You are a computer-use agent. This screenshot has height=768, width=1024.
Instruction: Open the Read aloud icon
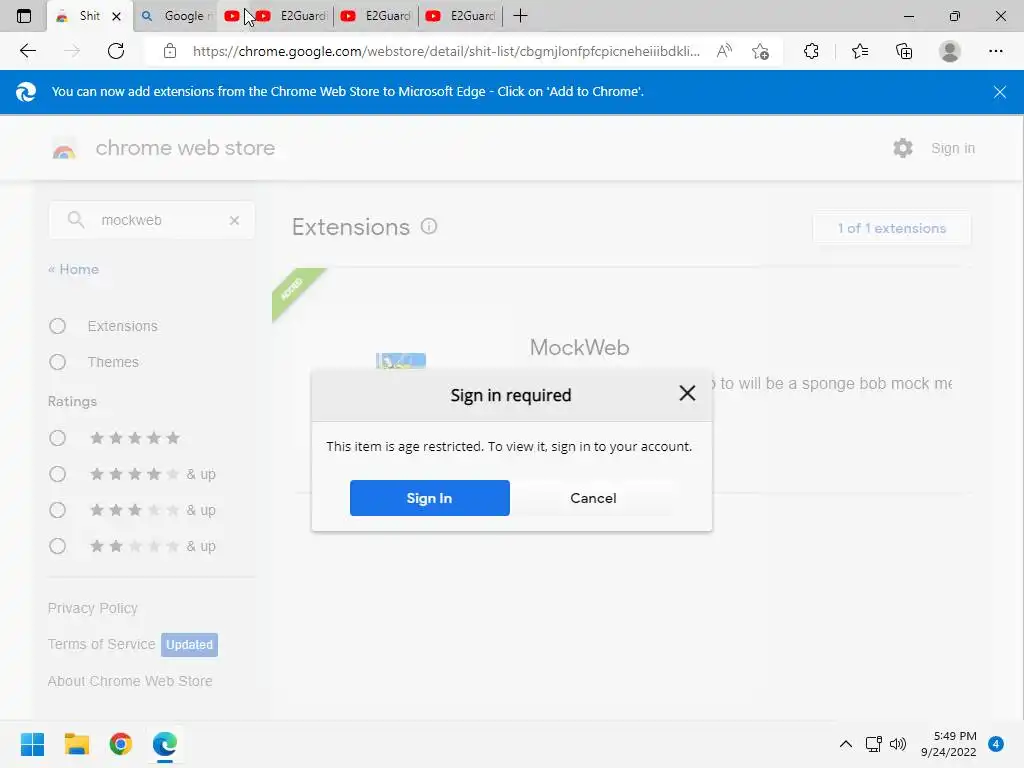(724, 51)
